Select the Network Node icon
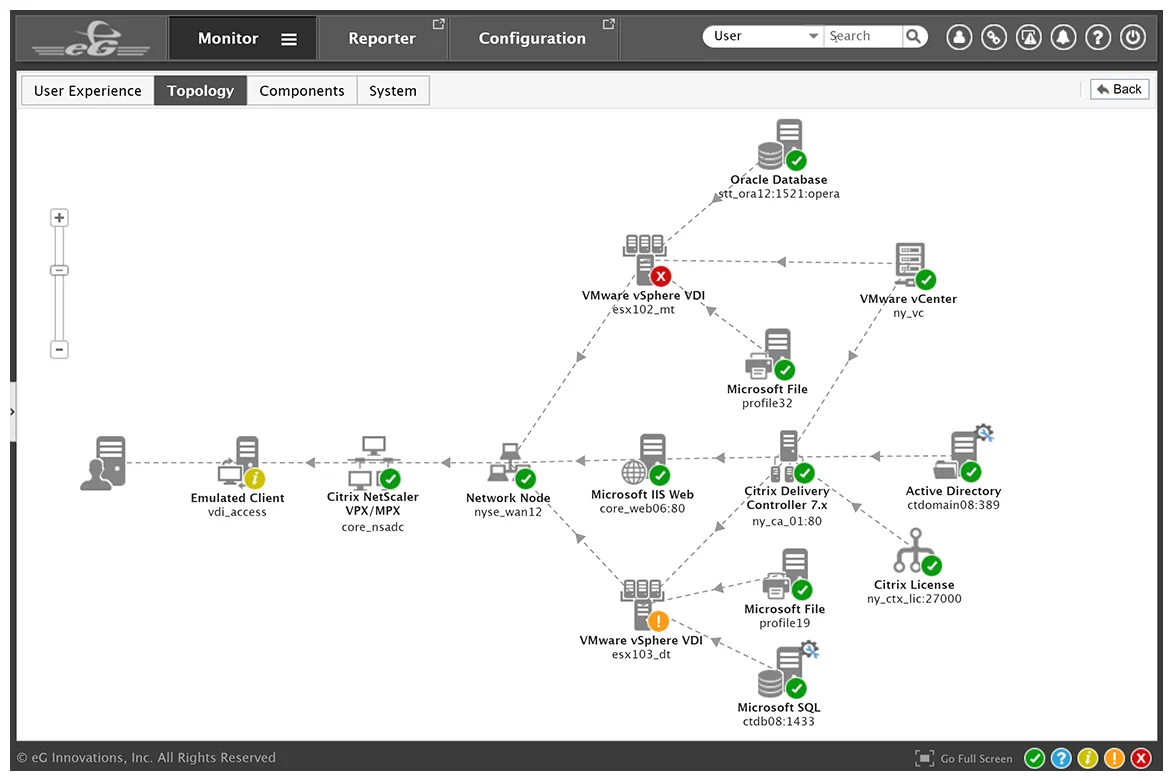This screenshot has width=1173, height=781. pos(512,465)
